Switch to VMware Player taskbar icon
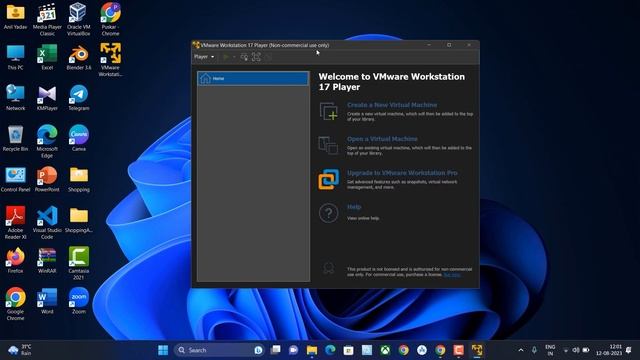This screenshot has width=640, height=360. coord(477,350)
